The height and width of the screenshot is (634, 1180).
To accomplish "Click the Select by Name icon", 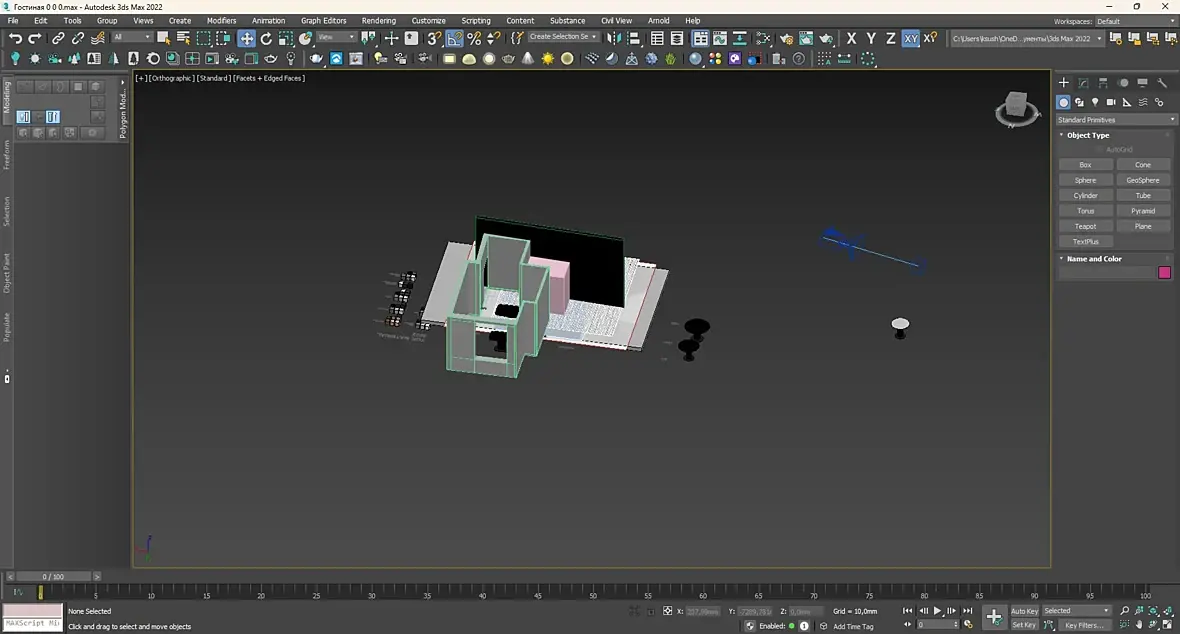I will point(183,38).
